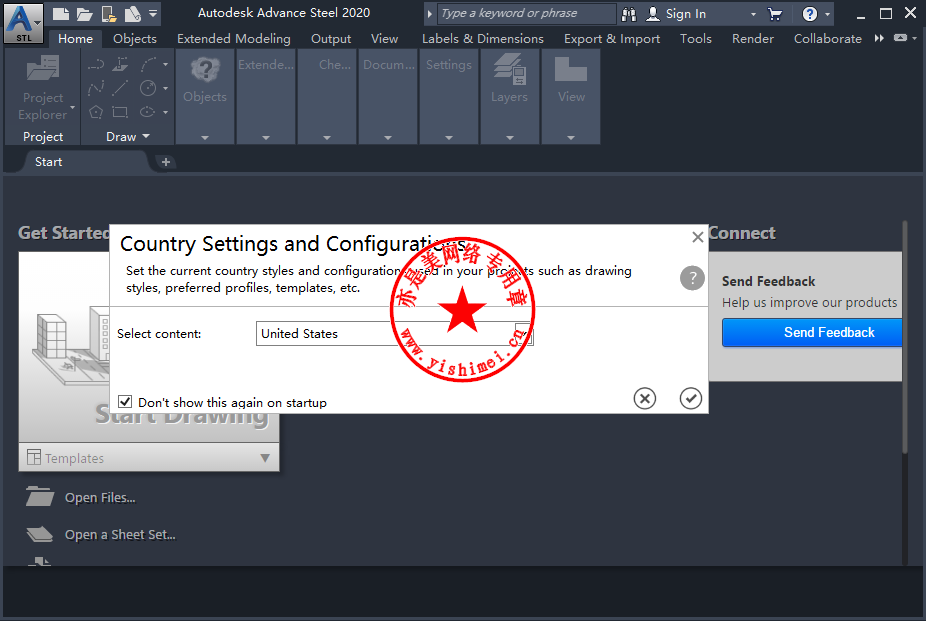Click the Objects panel icon in ribbon

(205, 70)
